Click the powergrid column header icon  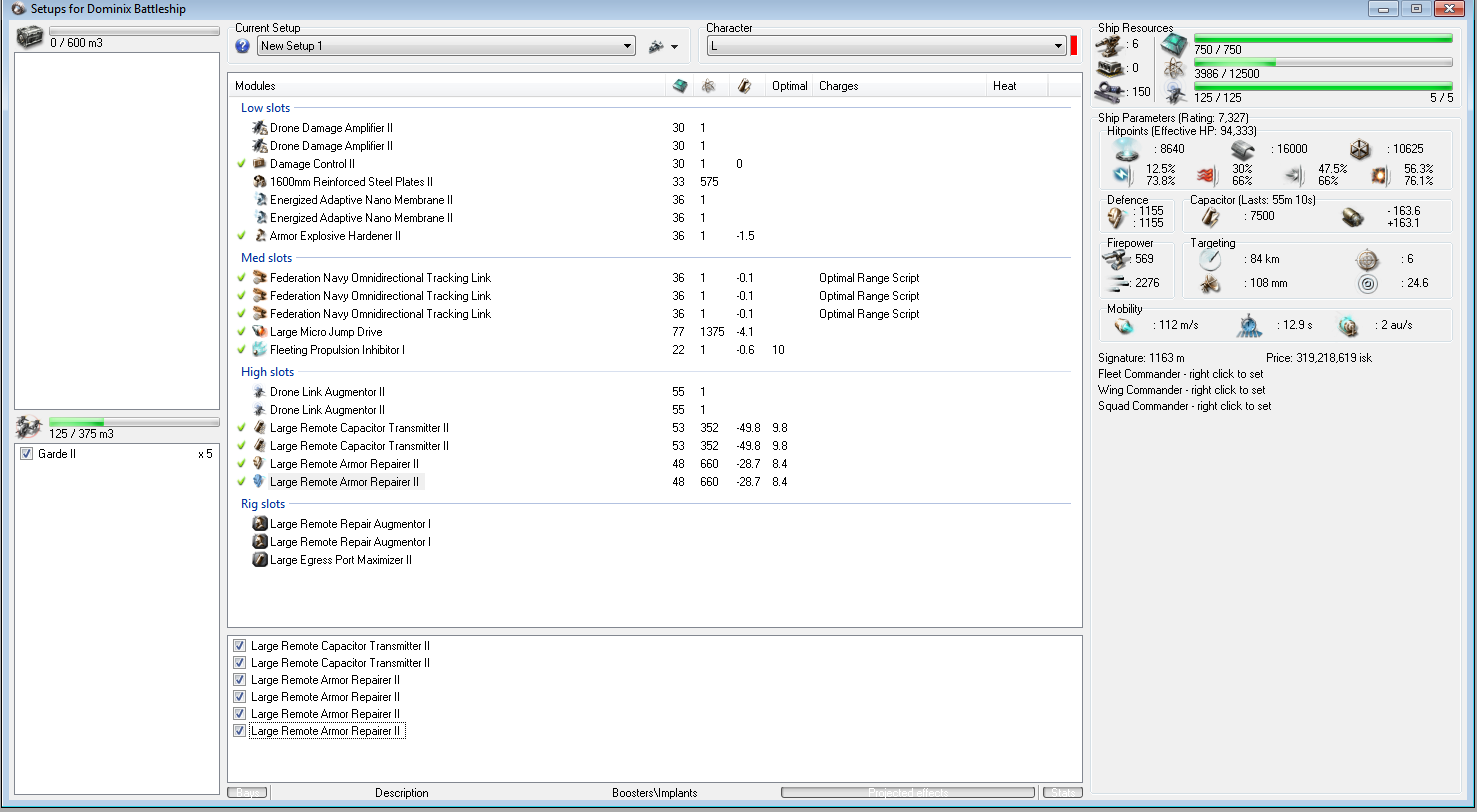(708, 86)
